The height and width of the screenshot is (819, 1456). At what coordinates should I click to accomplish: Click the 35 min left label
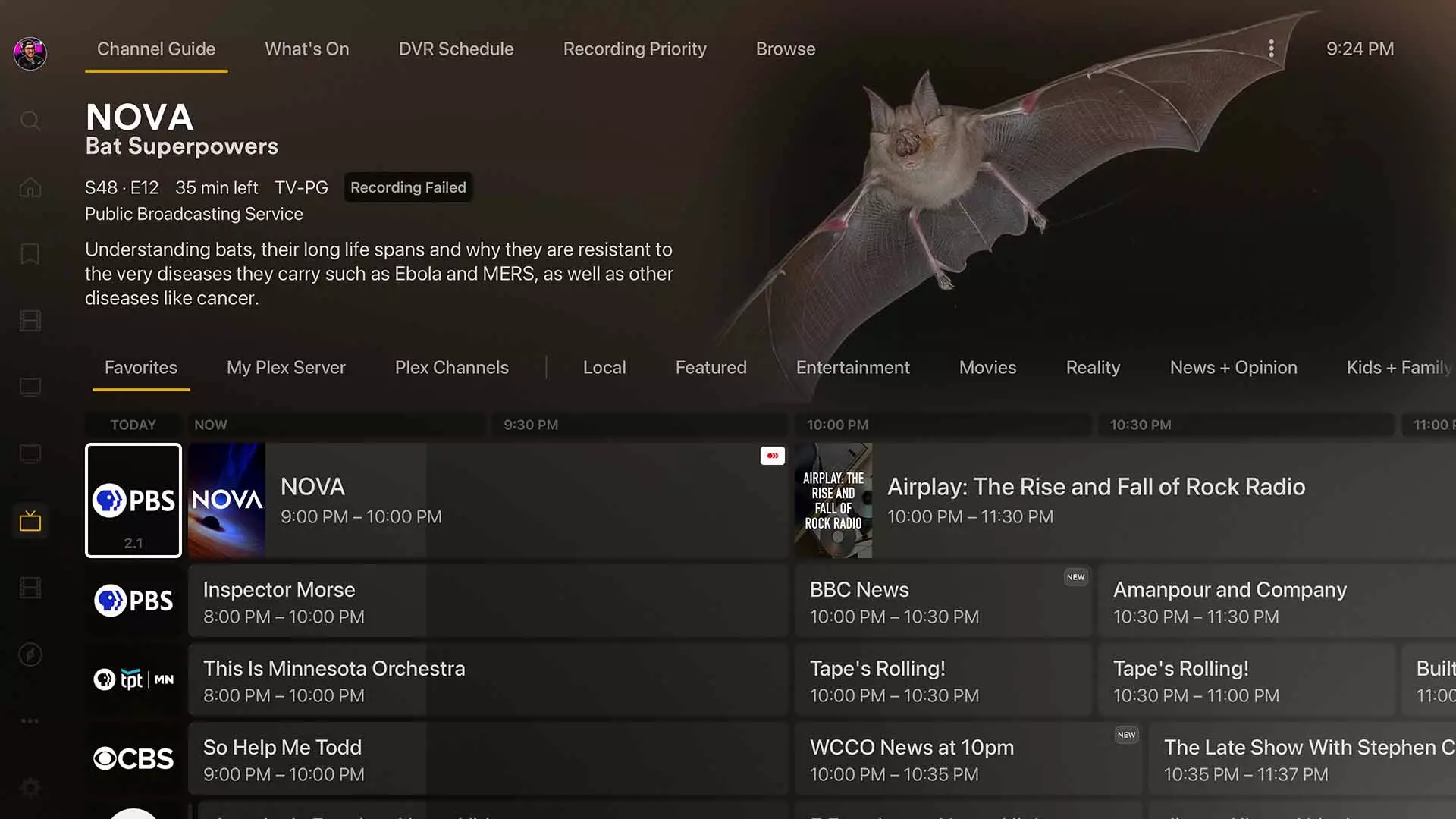pos(217,187)
